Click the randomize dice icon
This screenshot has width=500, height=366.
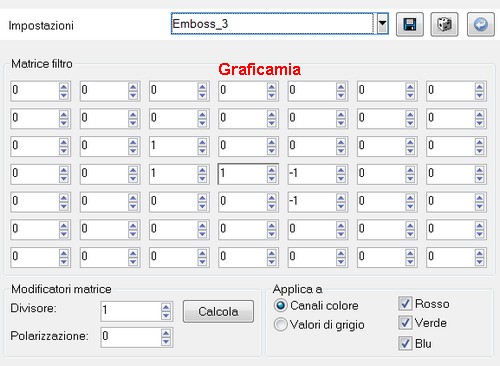444,24
